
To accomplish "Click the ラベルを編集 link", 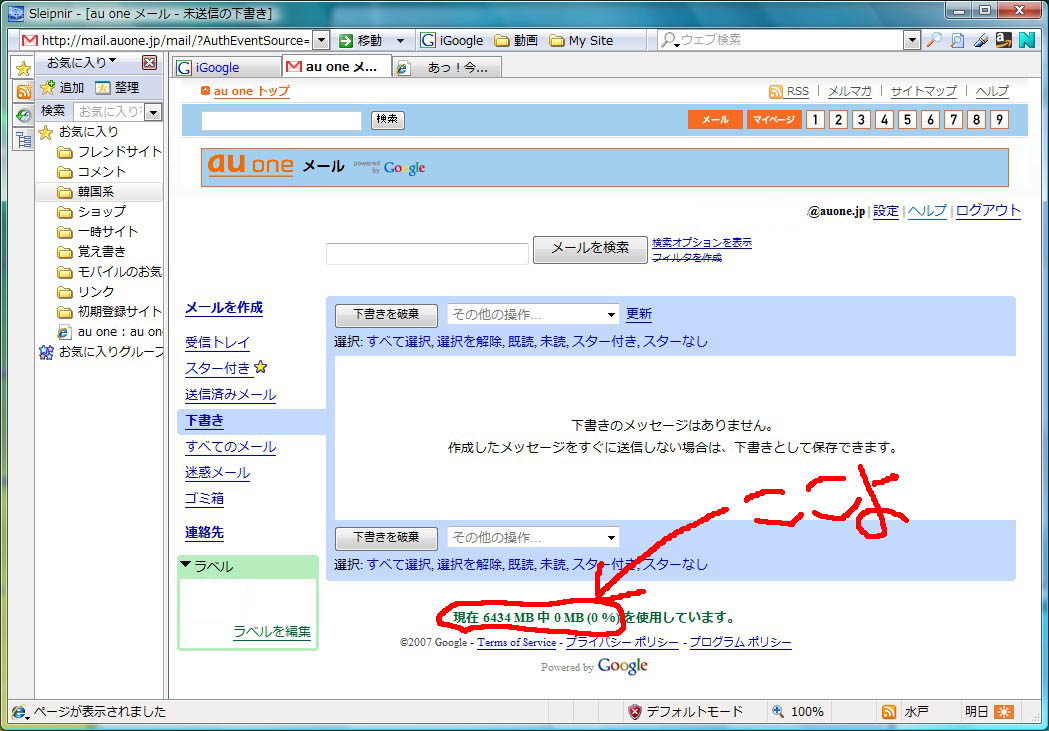I will [x=272, y=631].
